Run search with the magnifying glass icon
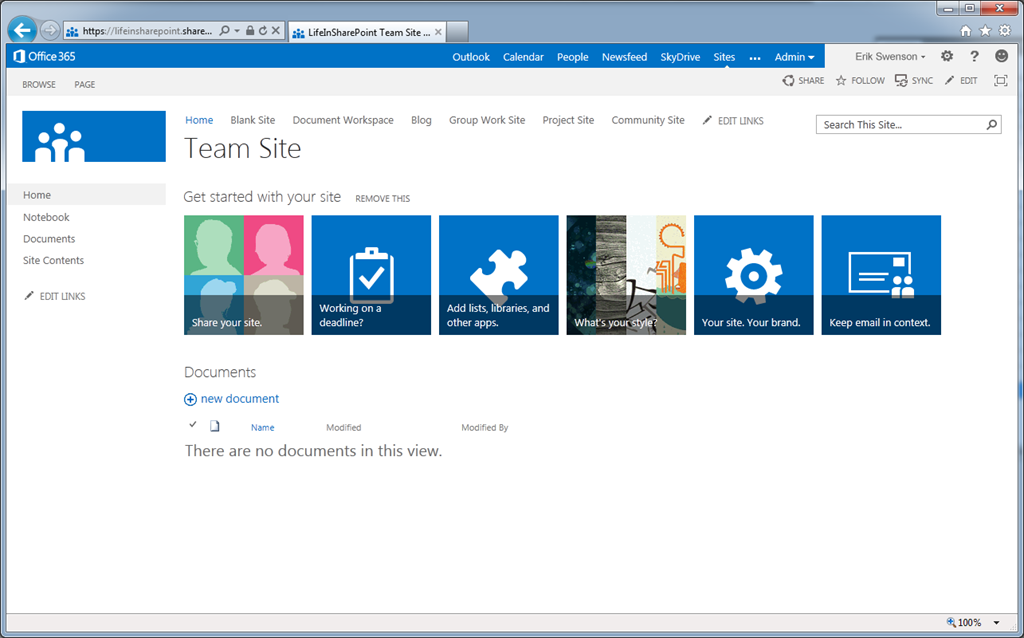Screen dimensions: 1024x638 click(990, 124)
